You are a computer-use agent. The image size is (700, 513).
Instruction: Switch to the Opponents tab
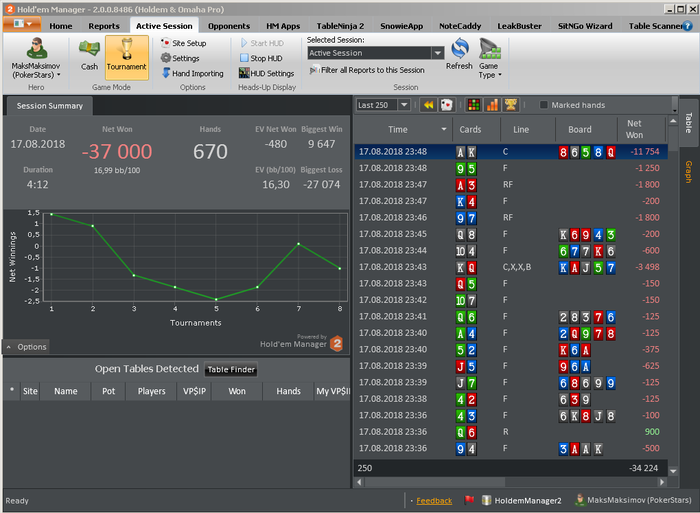tap(229, 26)
